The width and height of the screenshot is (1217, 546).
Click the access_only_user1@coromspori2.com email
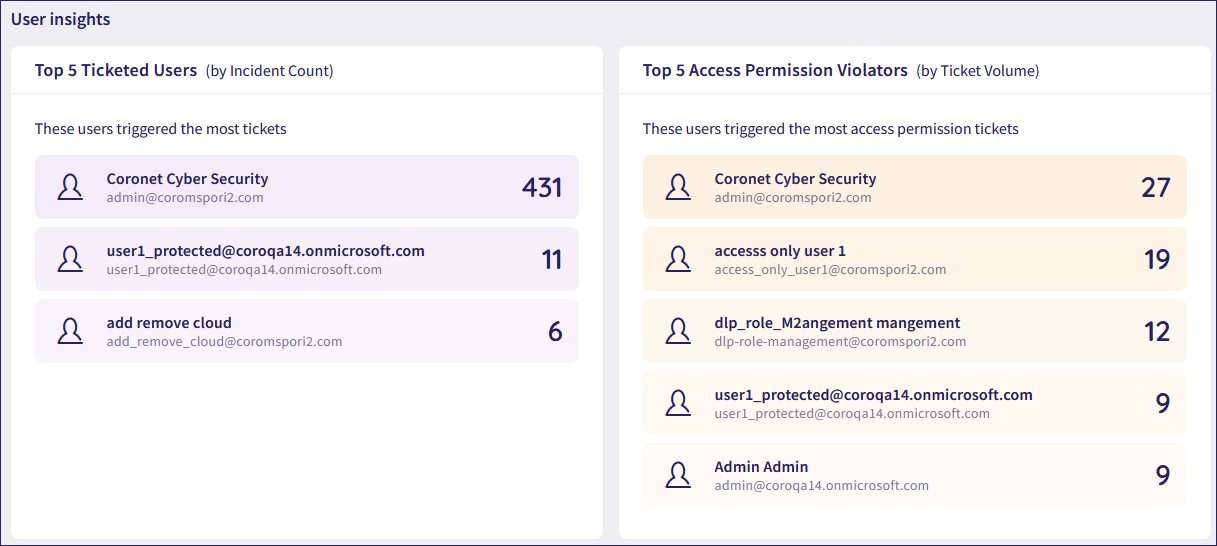click(x=830, y=270)
